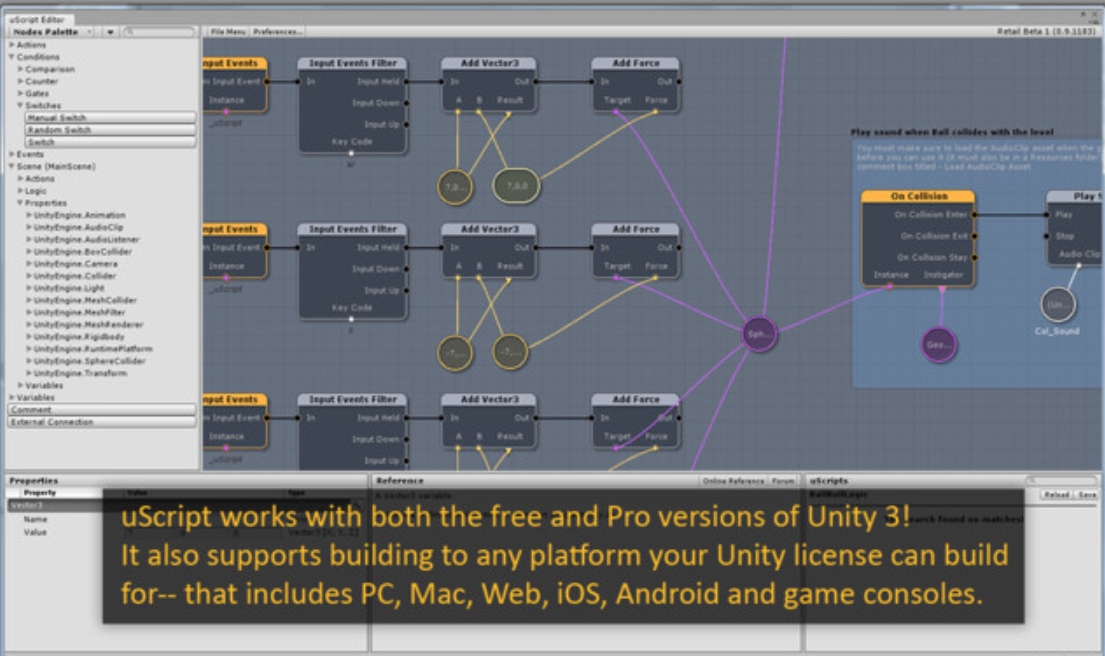Add a Comment from the palette
Image resolution: width=1105 pixels, height=656 pixels.
pos(102,409)
